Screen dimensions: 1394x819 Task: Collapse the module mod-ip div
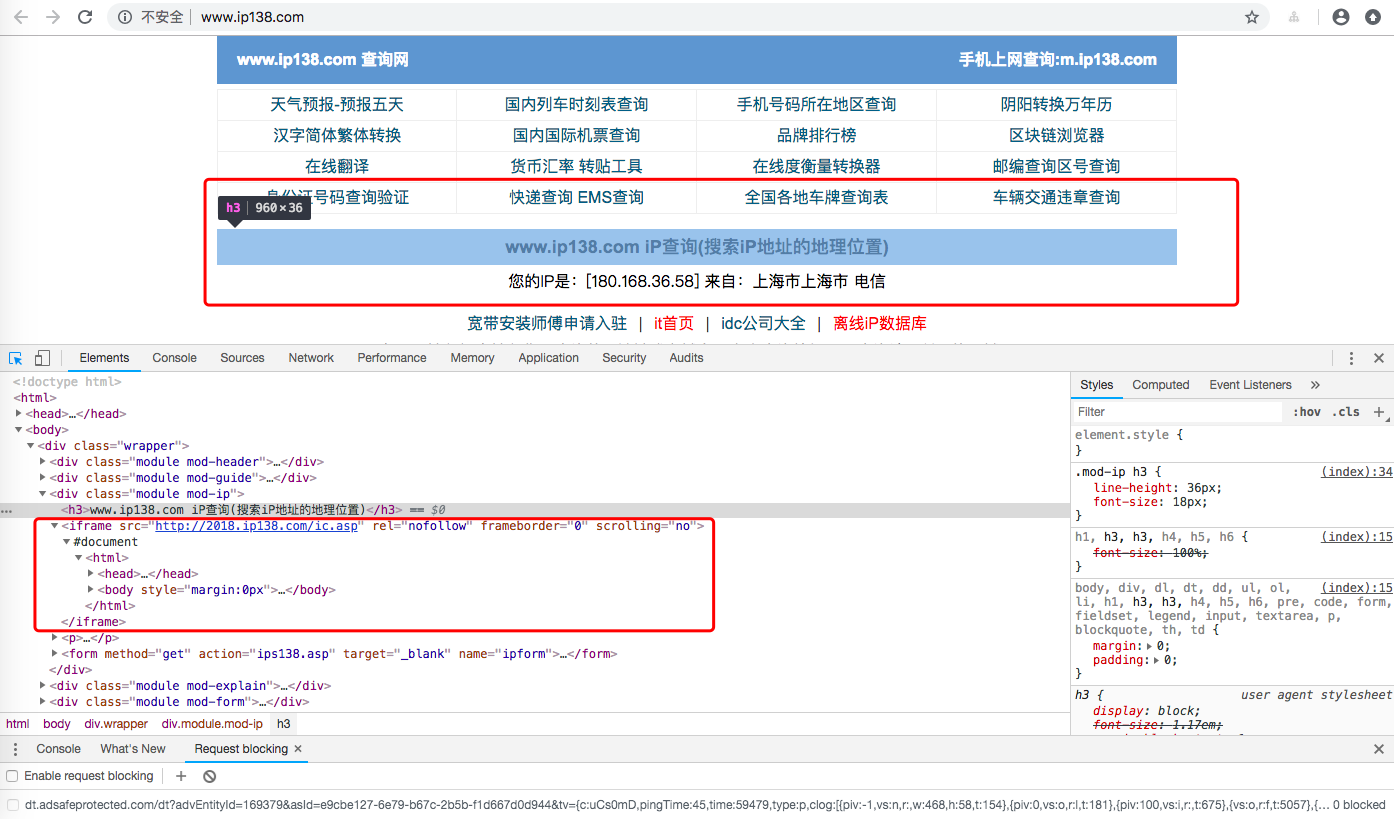43,494
